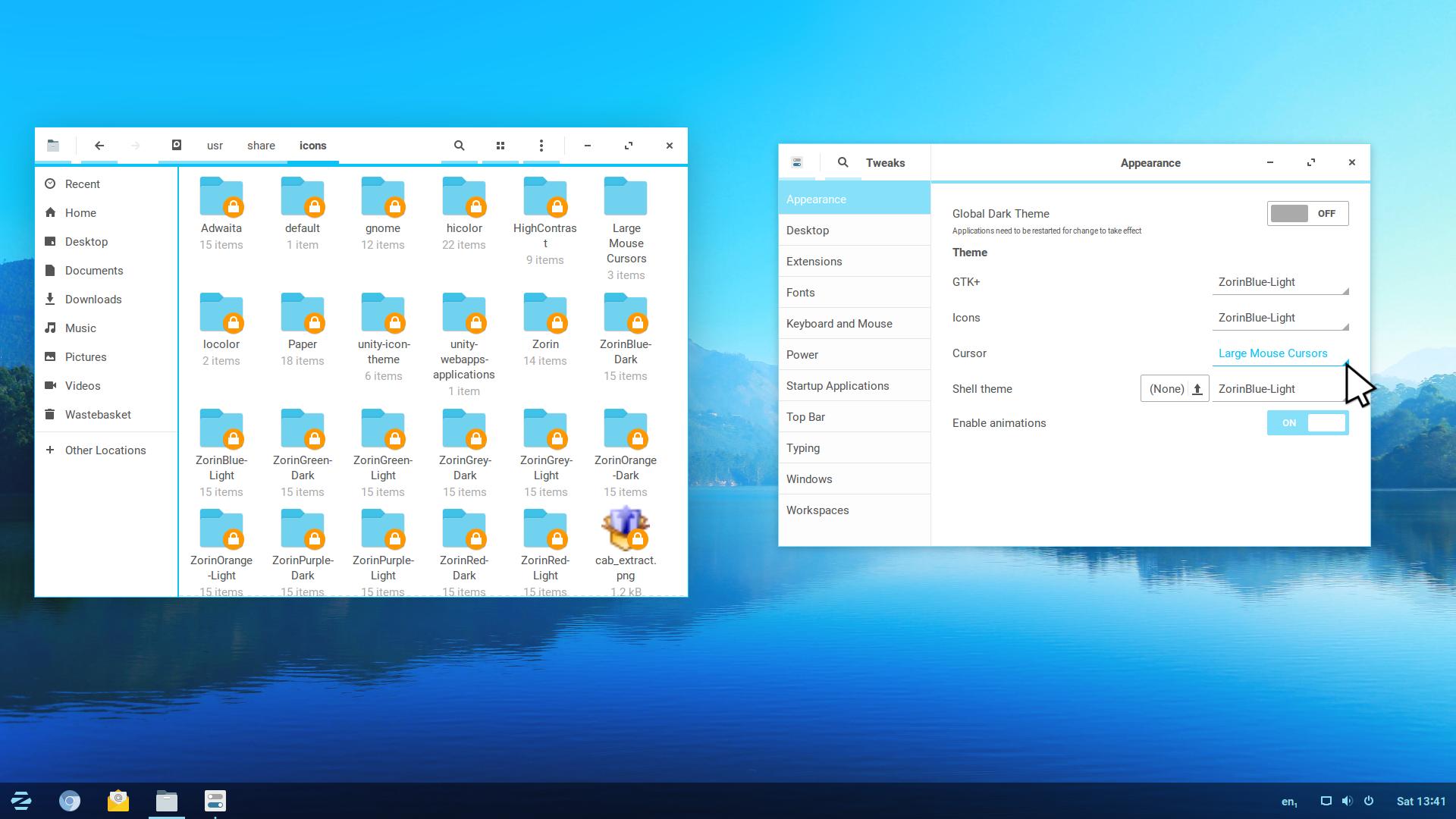Screen dimensions: 1456x819
Task: Click the (None) shell theme file button
Action: [x=1175, y=389]
